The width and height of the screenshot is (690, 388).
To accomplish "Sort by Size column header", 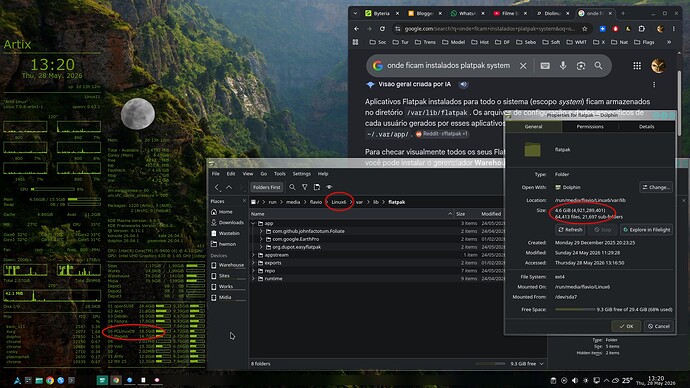I will 466,214.
